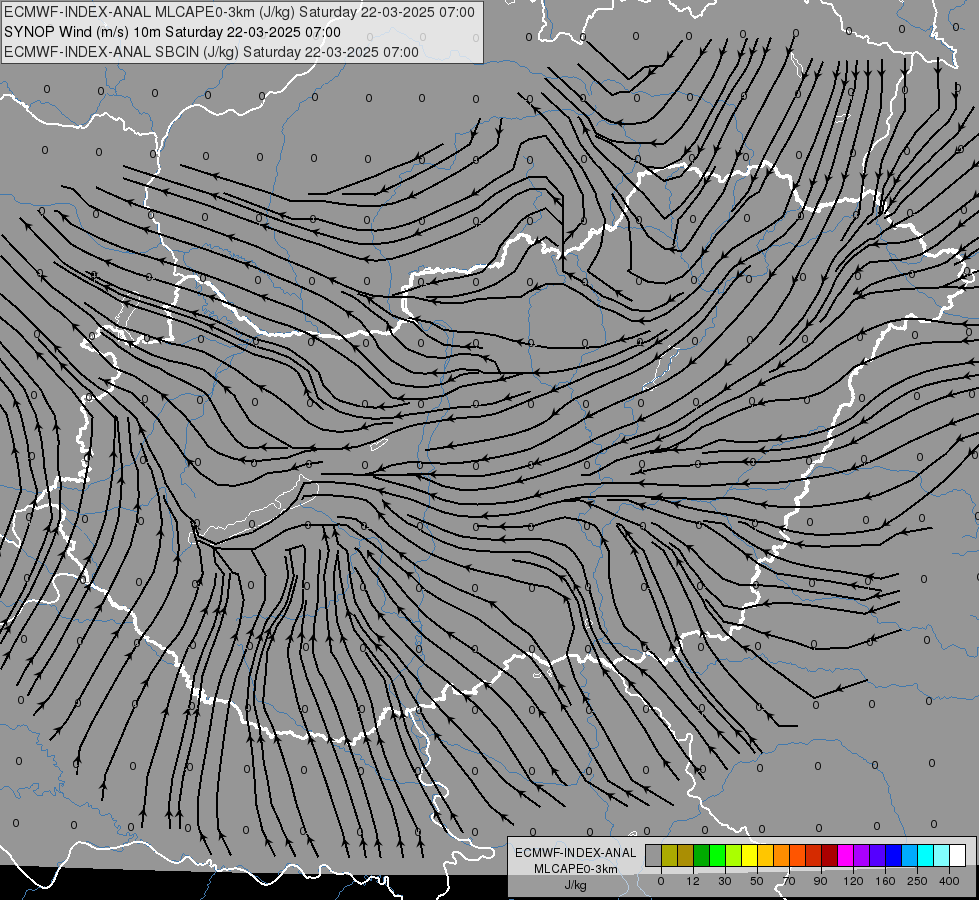This screenshot has height=900, width=979.
Task: Select the pure blue legend swatch
Action: [x=893, y=855]
